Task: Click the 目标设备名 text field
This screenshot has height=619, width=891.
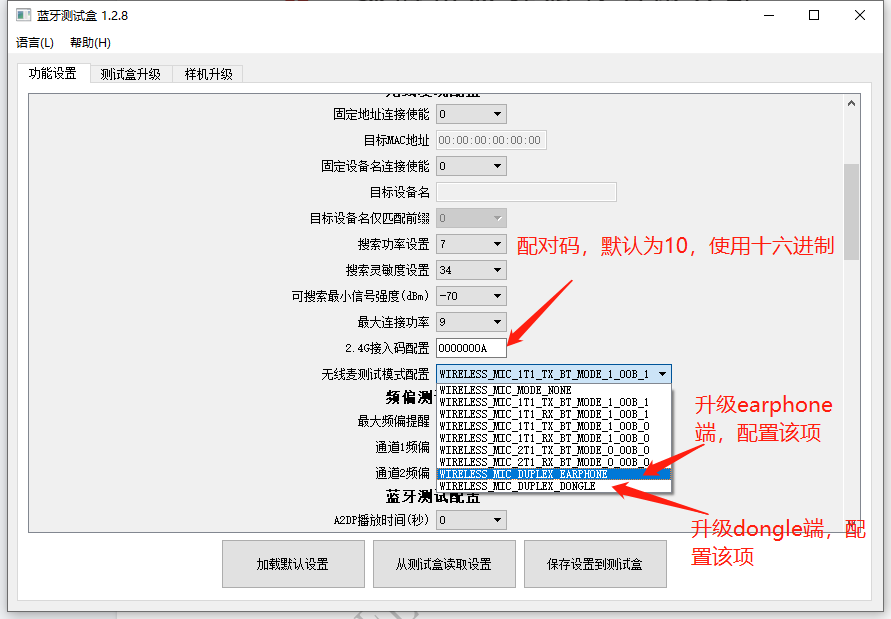Action: [x=526, y=192]
